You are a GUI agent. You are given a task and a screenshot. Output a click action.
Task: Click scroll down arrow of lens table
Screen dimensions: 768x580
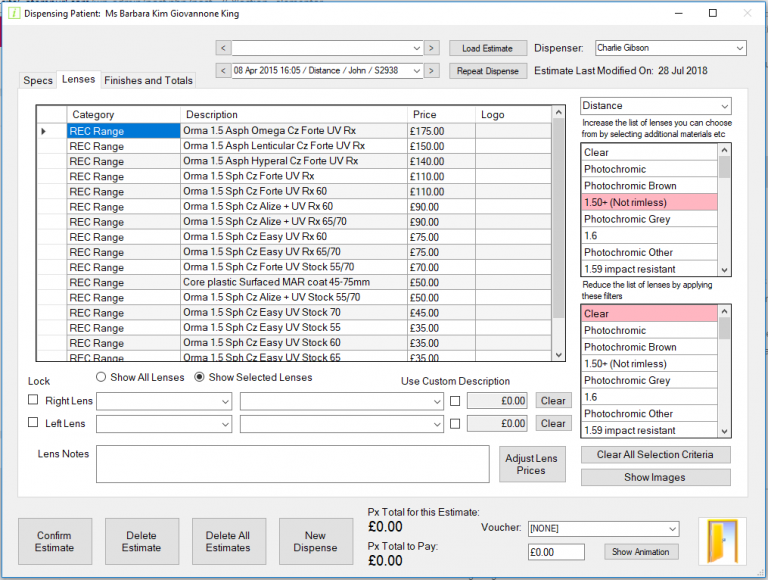[x=558, y=355]
